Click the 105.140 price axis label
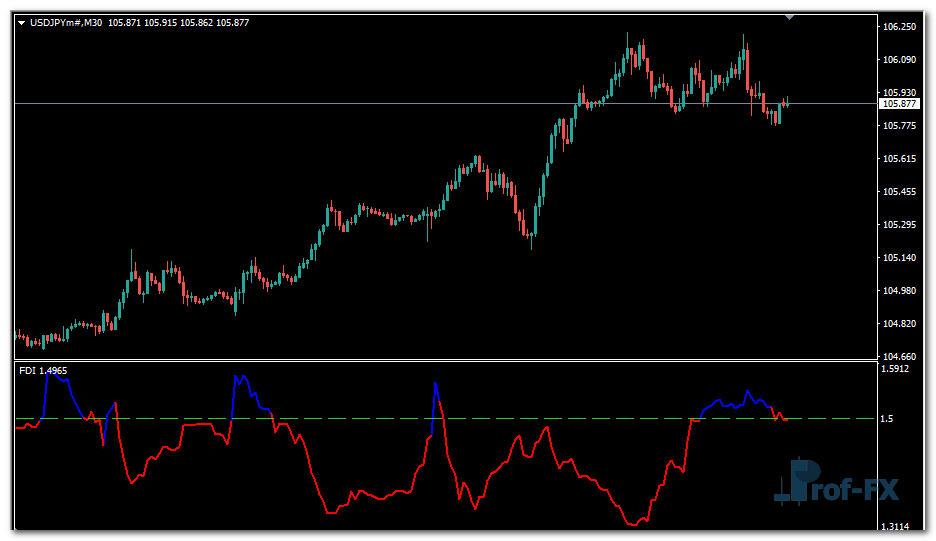The height and width of the screenshot is (541, 936). 899,258
